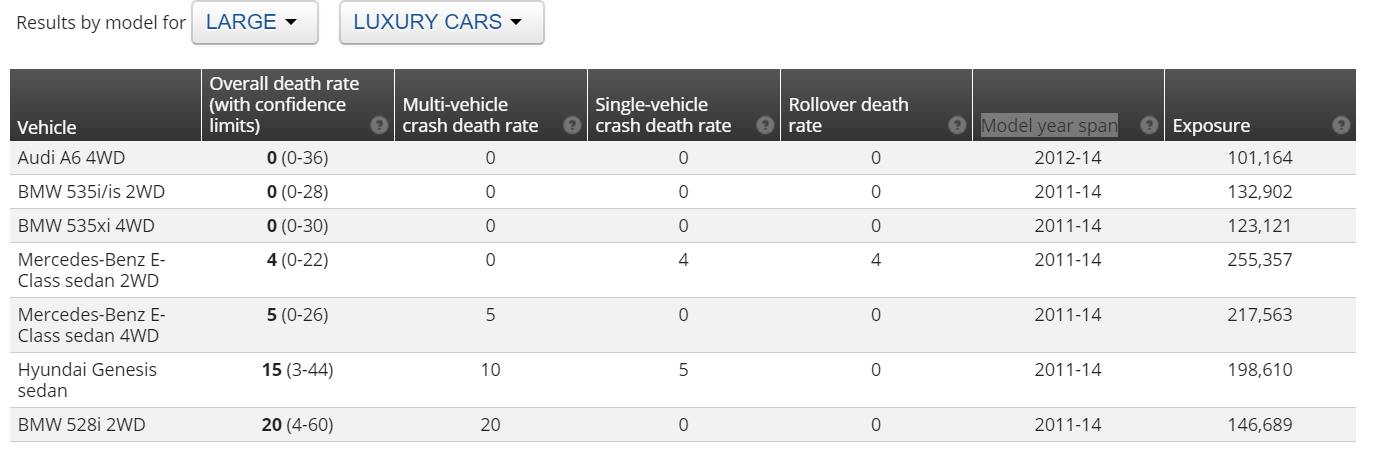Screen dimensions: 1374x465
Task: Click help icon for Multi-vehicle crash death rate
Action: [x=572, y=126]
